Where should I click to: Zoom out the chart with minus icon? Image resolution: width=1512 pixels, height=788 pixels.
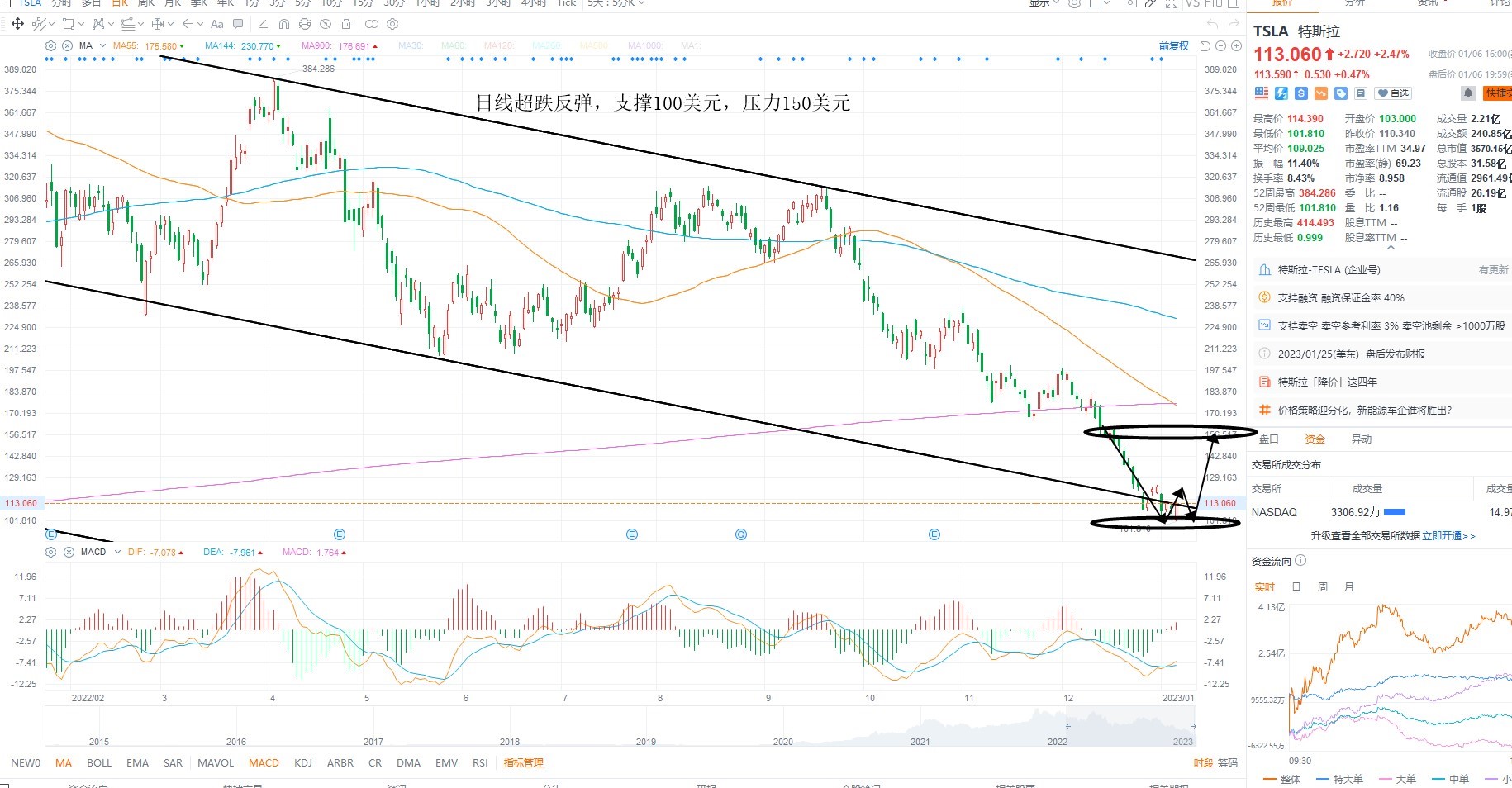(x=1220, y=46)
